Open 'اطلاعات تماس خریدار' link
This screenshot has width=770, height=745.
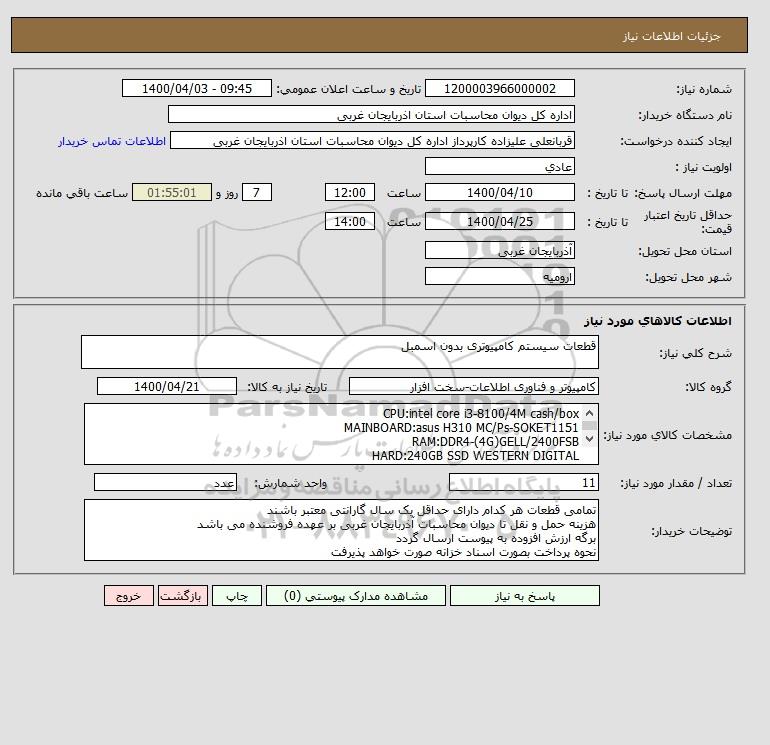click(112, 141)
